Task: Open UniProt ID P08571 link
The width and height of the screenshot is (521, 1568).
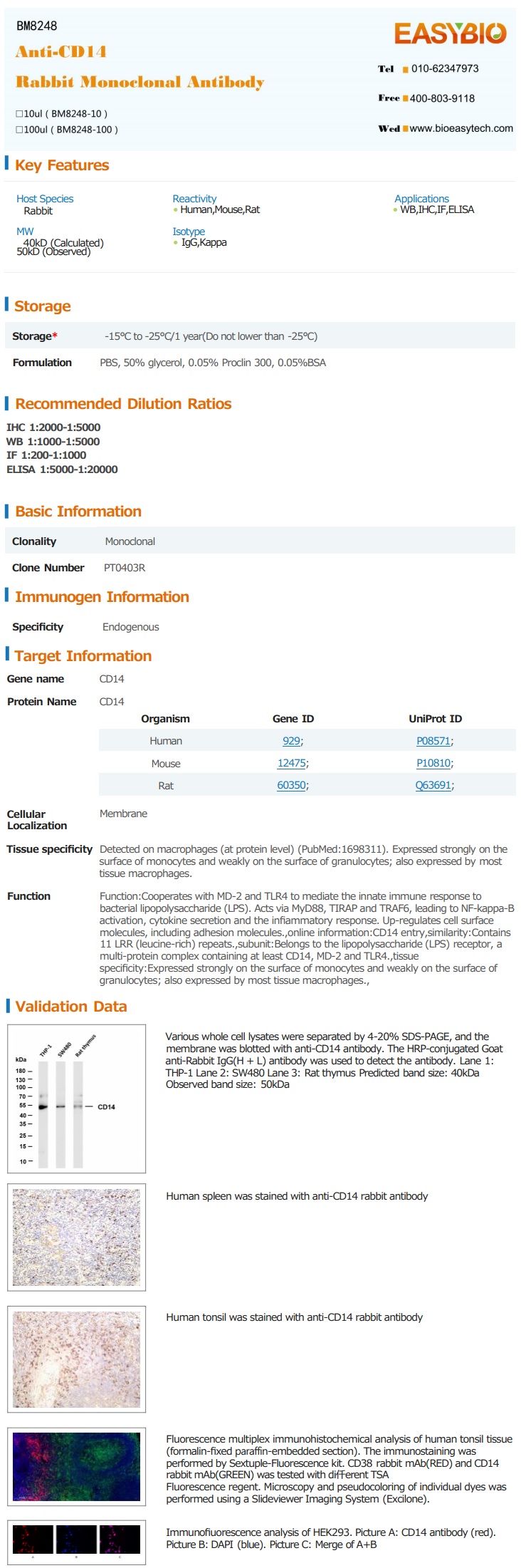Action: click(433, 741)
